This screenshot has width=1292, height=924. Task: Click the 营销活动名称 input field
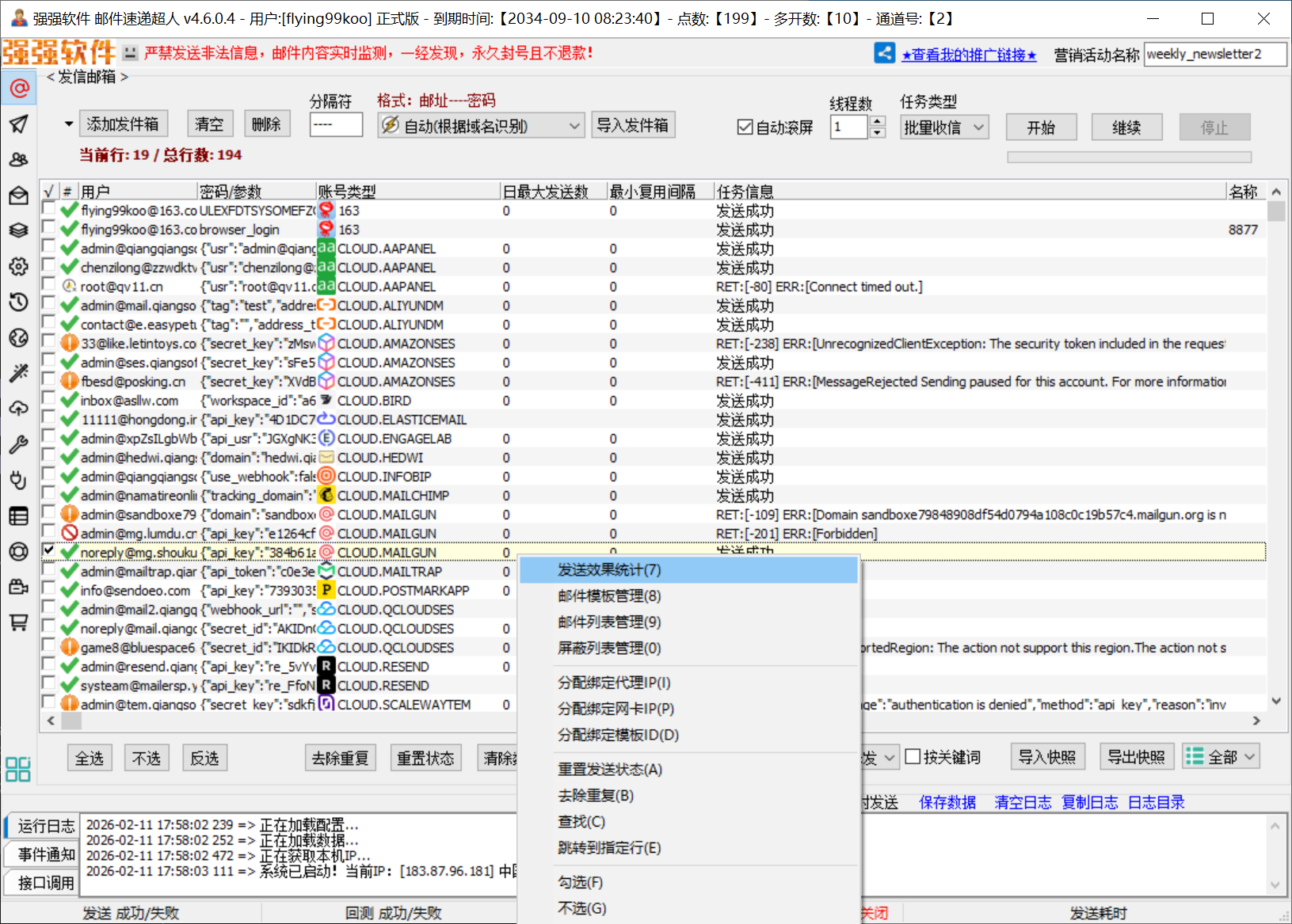coord(1214,55)
